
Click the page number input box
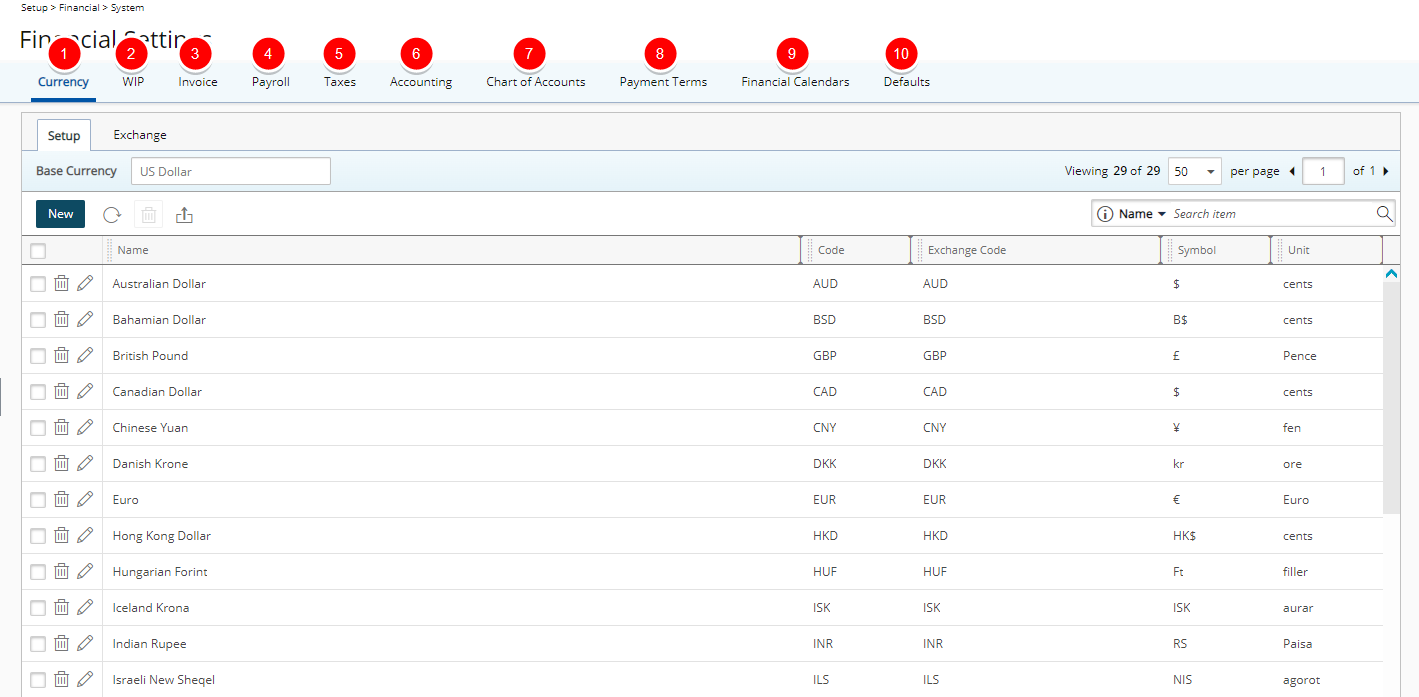1323,171
